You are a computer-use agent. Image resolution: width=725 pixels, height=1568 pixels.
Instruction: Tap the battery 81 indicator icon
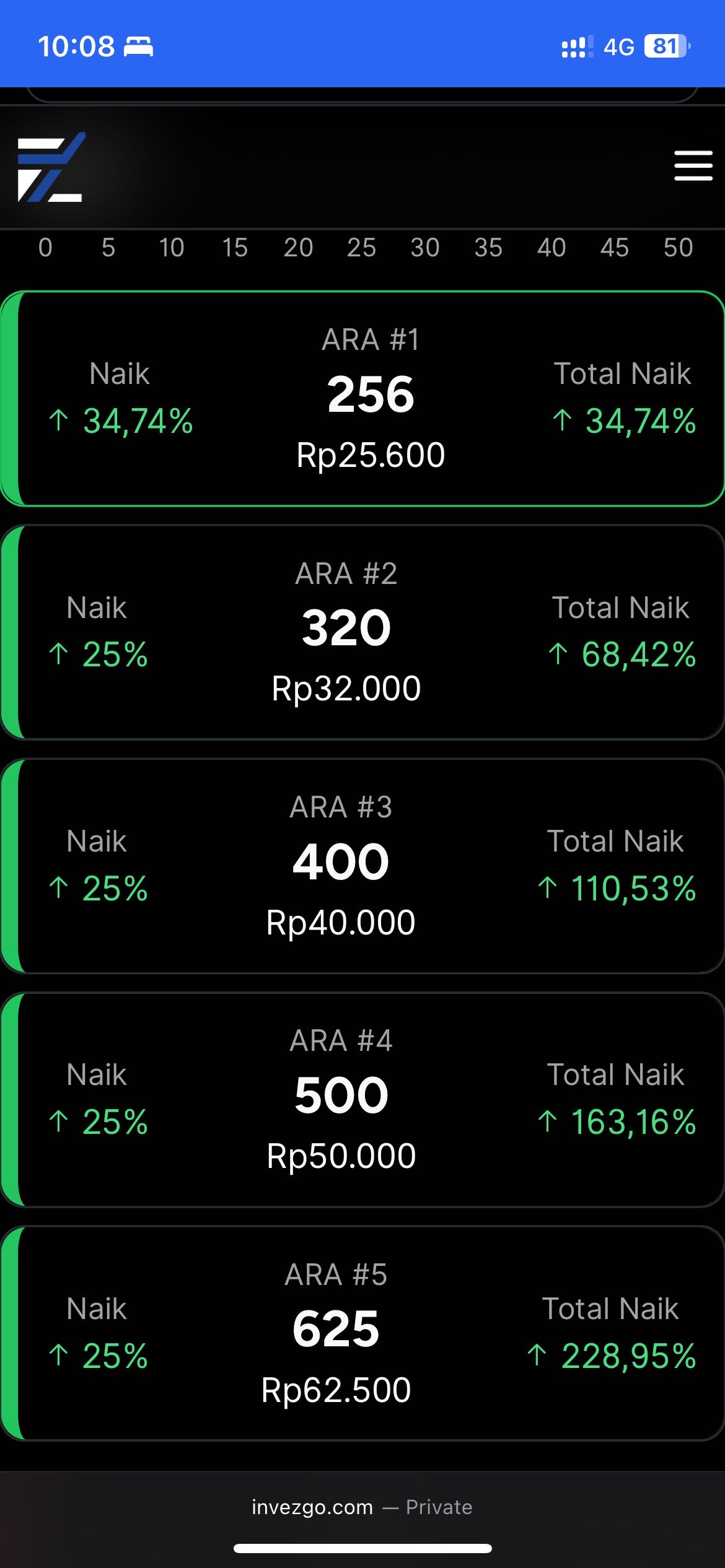coord(667,46)
